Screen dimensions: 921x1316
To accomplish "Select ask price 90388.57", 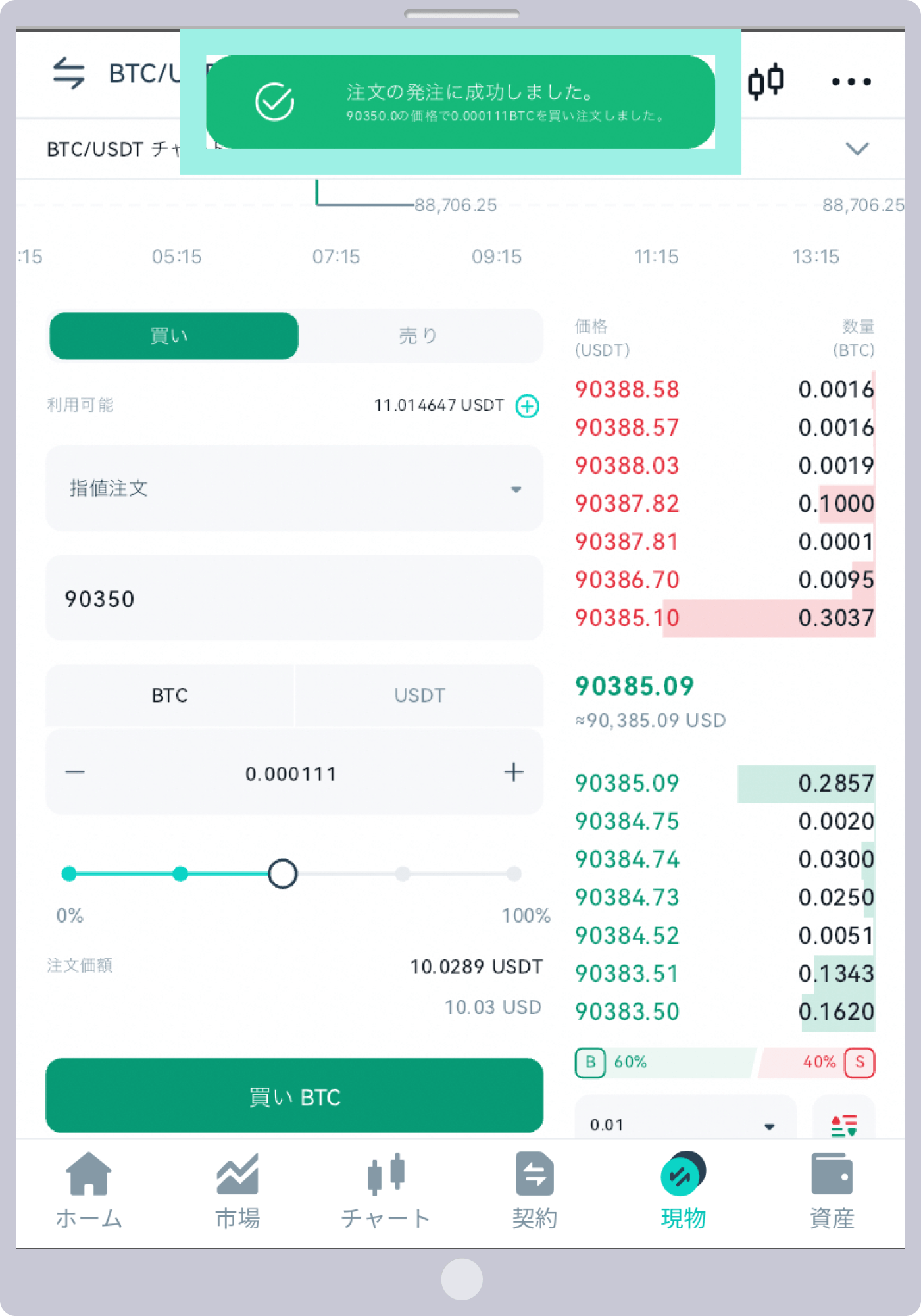I will [627, 427].
